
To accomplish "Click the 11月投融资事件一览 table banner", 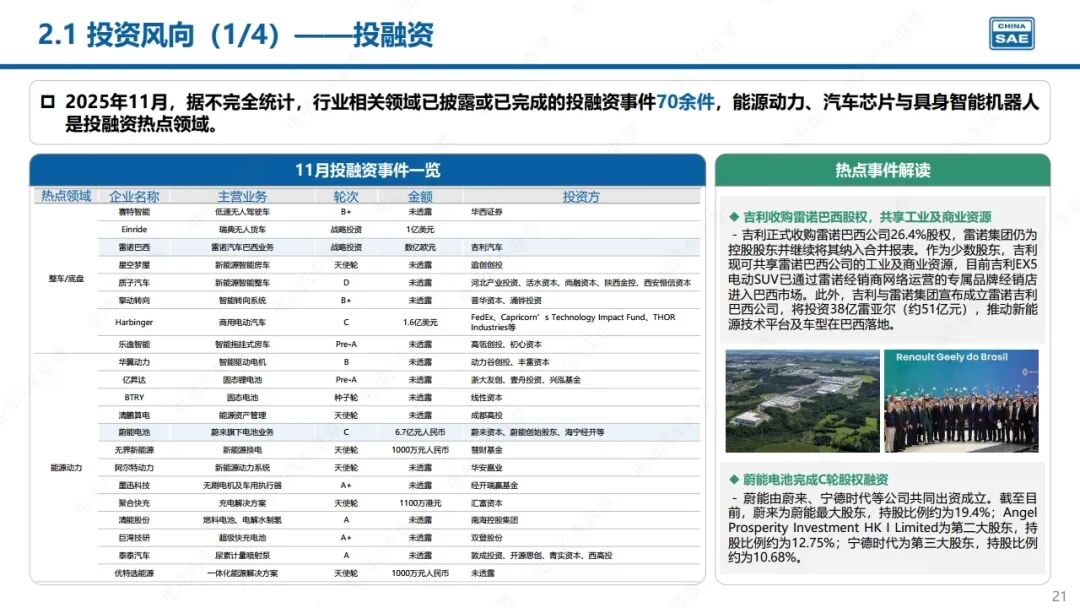I will click(368, 170).
